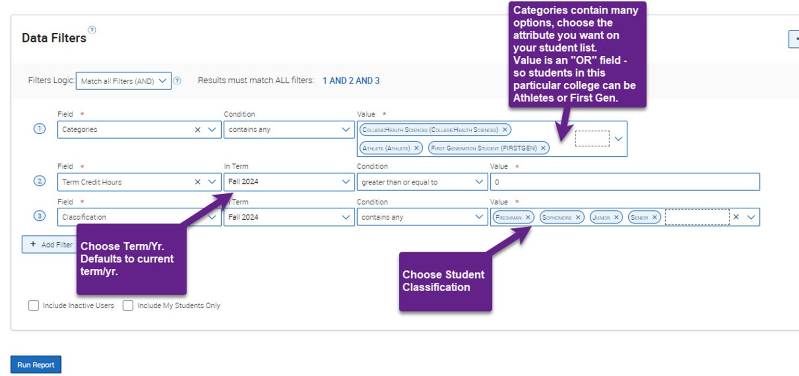Open the Data Filters help icon
The width and height of the screenshot is (799, 376).
pyautogui.click(x=92, y=30)
